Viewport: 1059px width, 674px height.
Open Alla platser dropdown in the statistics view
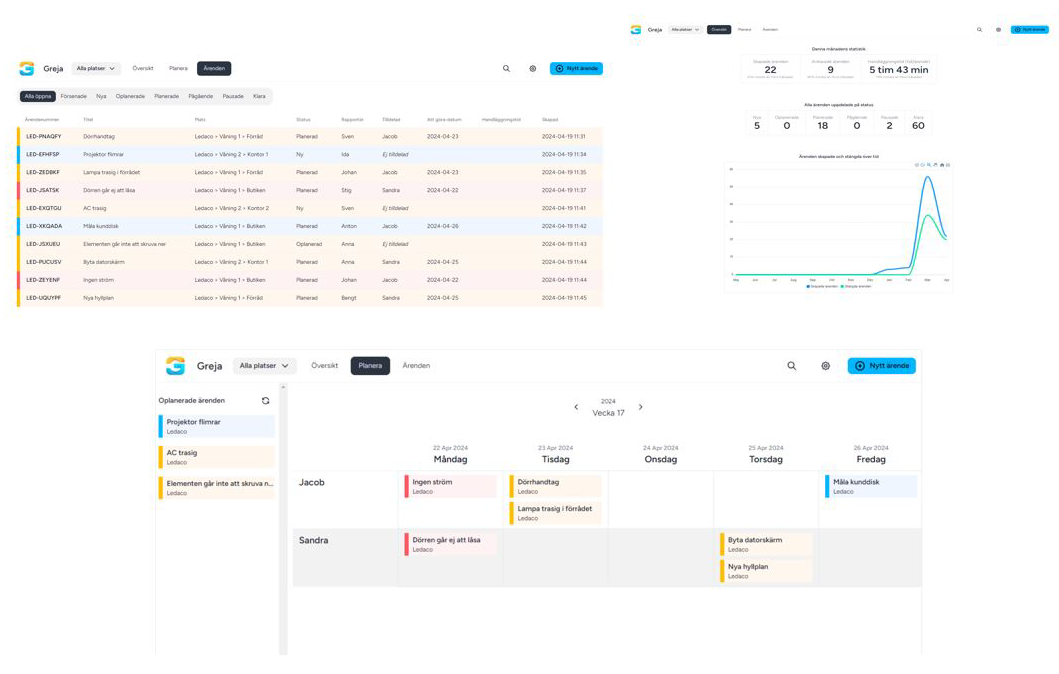[685, 30]
